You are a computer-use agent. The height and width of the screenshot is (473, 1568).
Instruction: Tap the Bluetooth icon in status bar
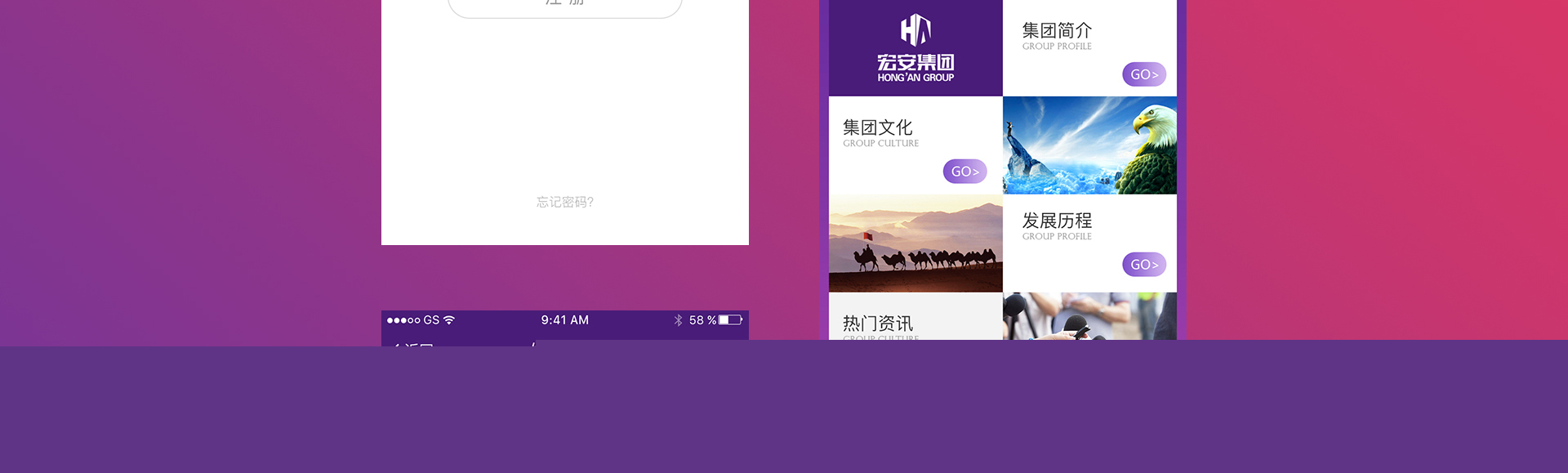pyautogui.click(x=678, y=320)
